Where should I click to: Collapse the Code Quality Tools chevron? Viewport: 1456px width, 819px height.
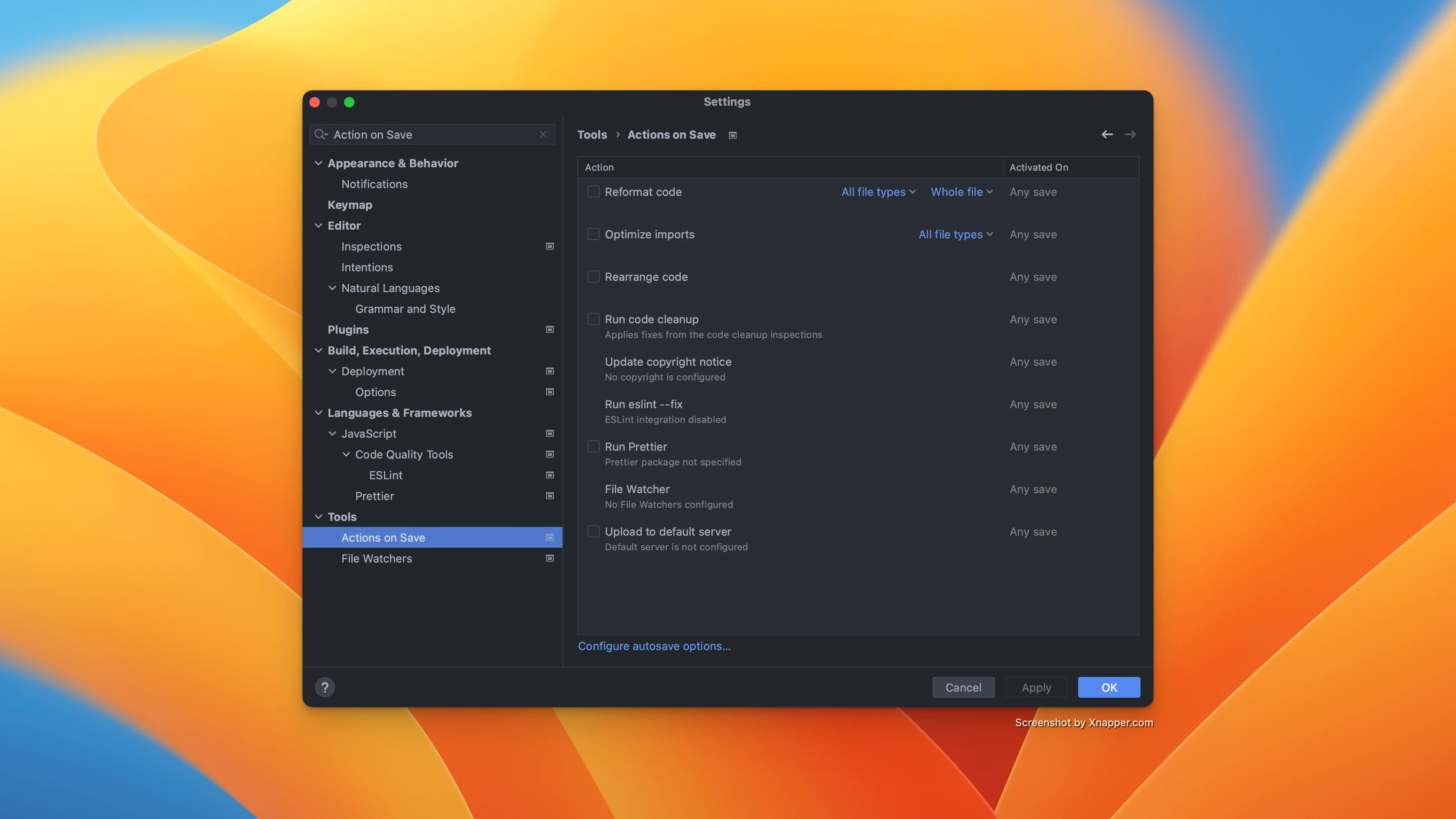[346, 455]
